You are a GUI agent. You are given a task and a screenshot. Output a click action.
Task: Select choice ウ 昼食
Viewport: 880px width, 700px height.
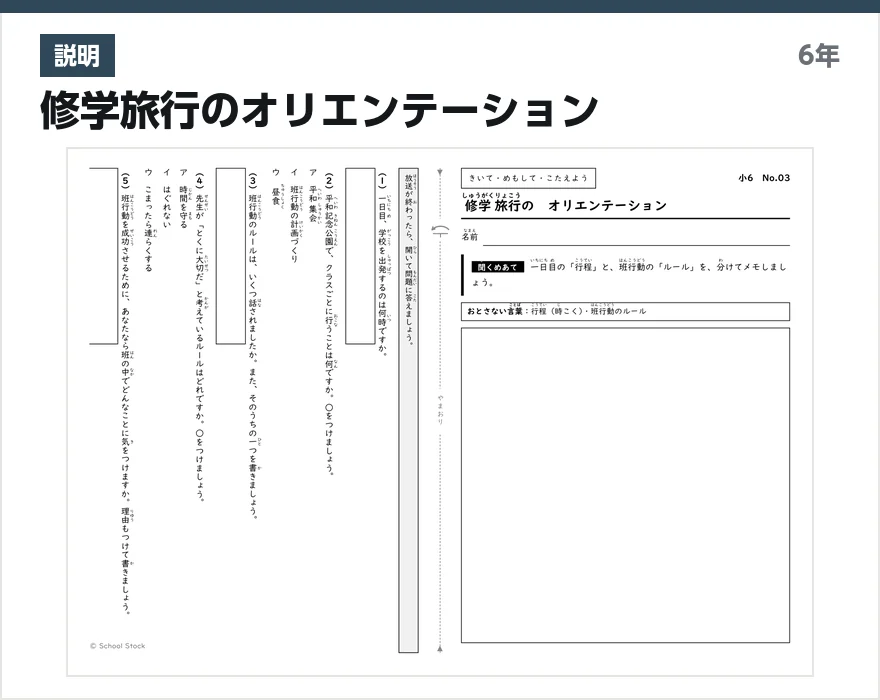pyautogui.click(x=276, y=186)
